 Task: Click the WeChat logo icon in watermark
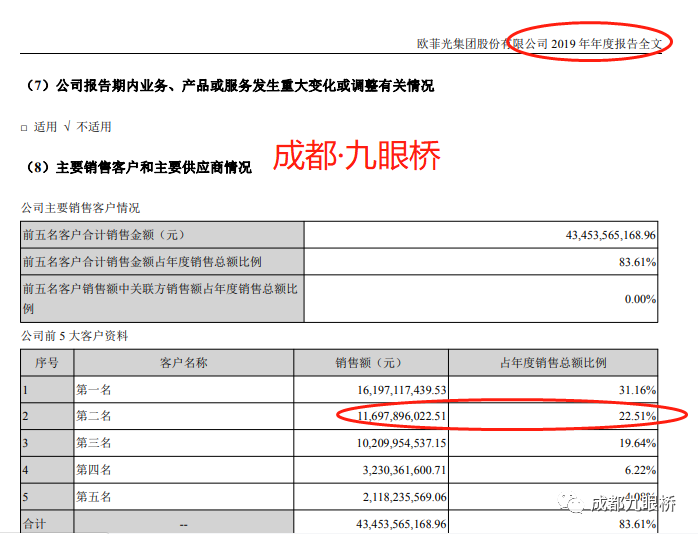[x=571, y=503]
